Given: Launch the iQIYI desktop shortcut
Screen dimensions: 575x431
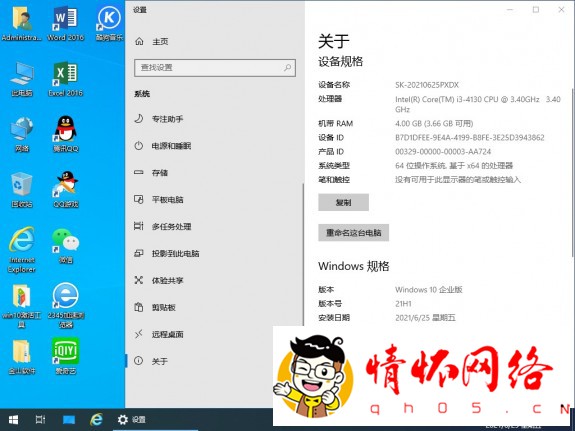Looking at the screenshot, I should tap(66, 356).
